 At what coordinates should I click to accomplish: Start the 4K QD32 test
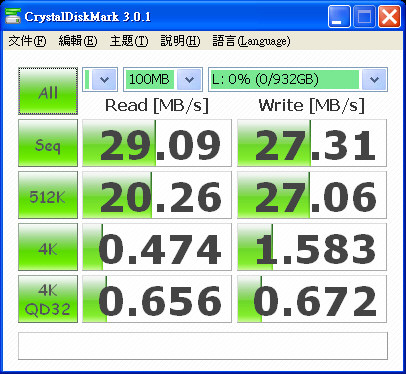[48, 299]
